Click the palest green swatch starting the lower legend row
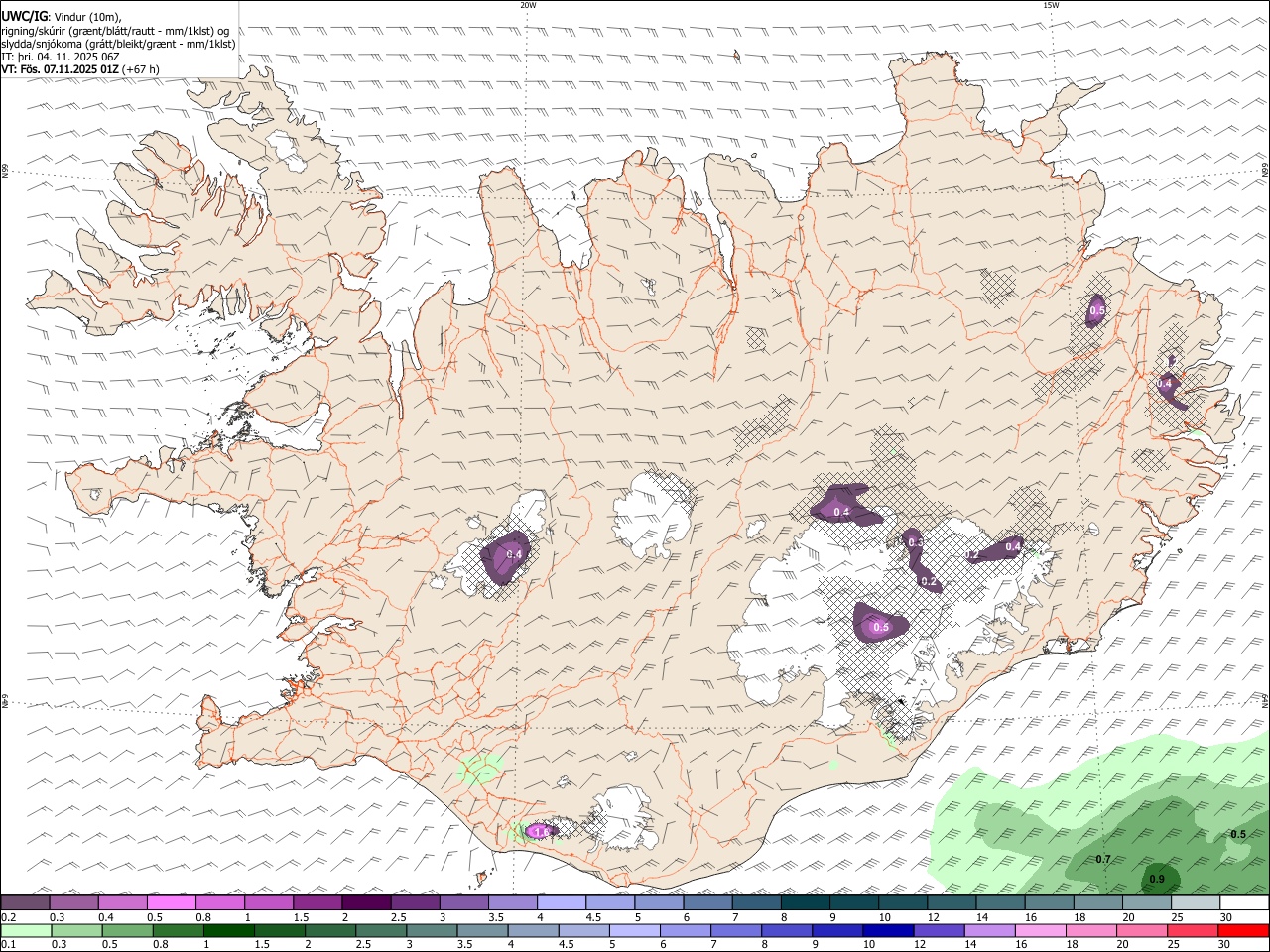 coord(26,931)
